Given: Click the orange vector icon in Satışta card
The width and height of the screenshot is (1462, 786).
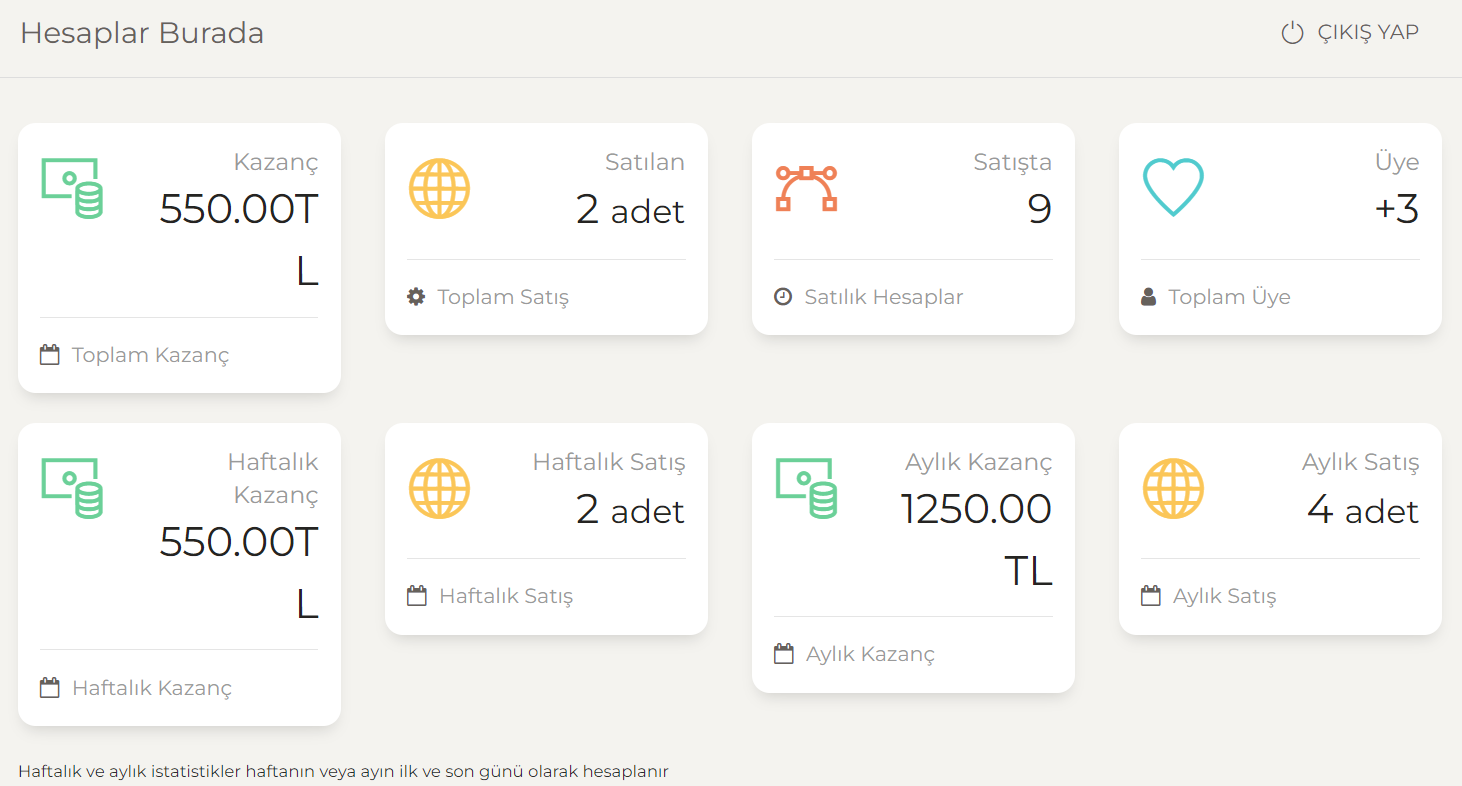Looking at the screenshot, I should 806,188.
